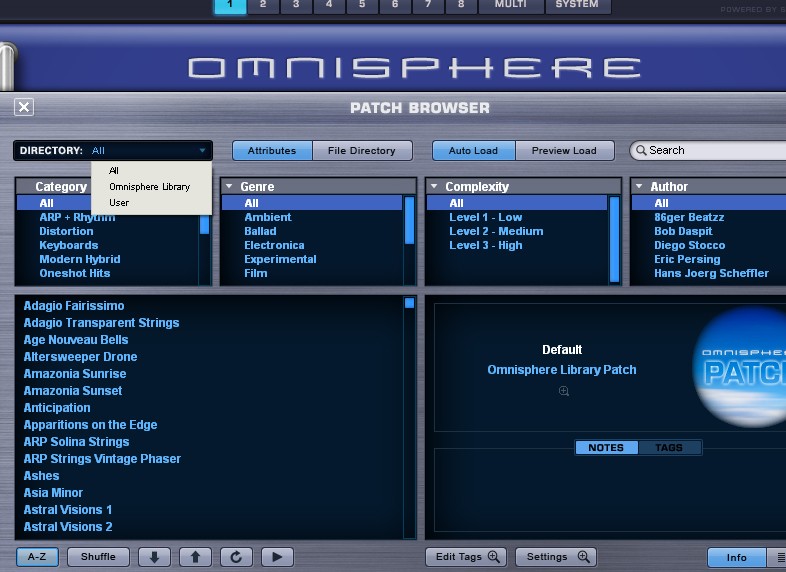The width and height of the screenshot is (786, 572).
Task: Load the Amazonia Sunrise patch
Action: 75,374
